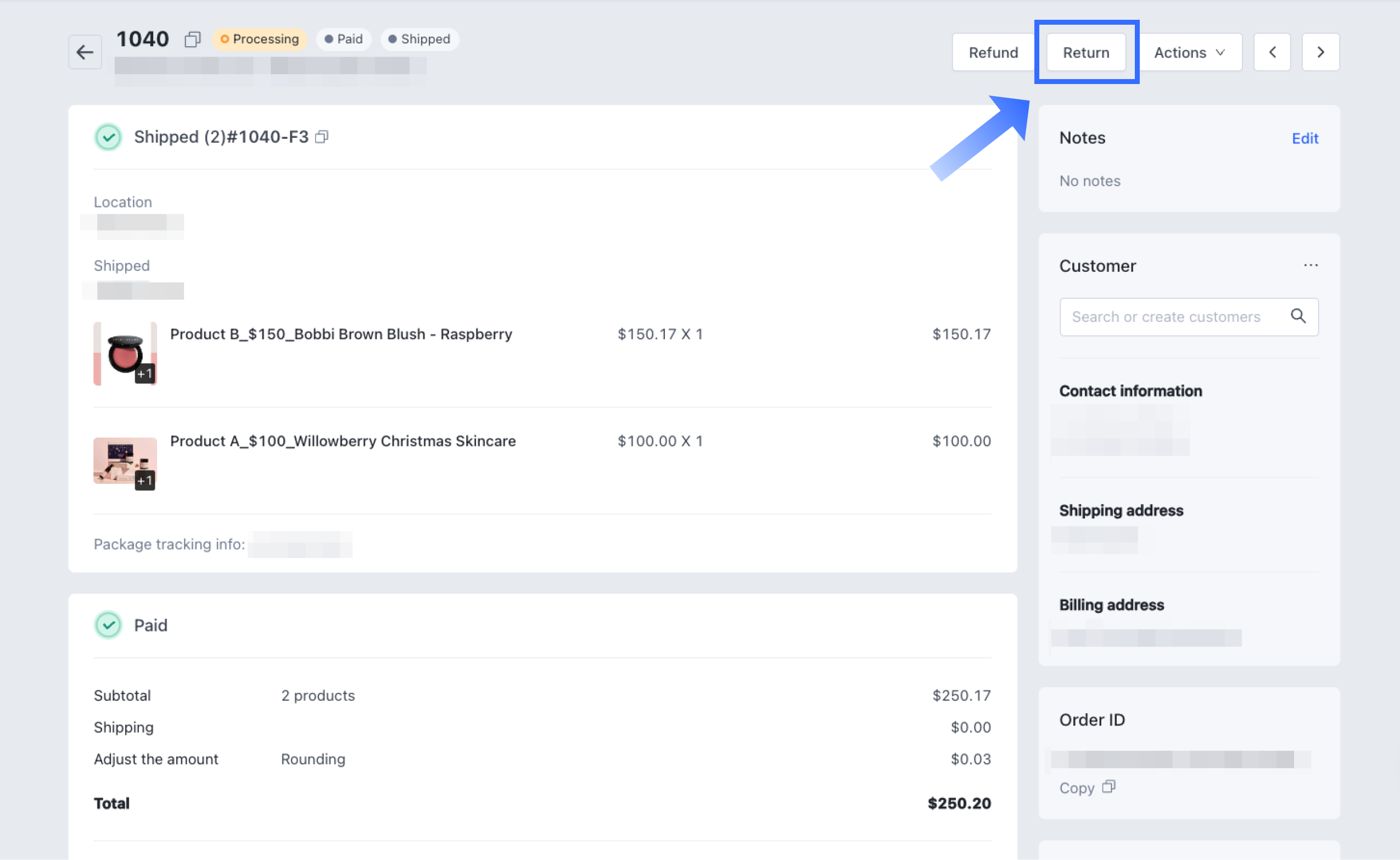The width and height of the screenshot is (1400, 860).
Task: Click the Paid status badge
Action: [x=344, y=39]
